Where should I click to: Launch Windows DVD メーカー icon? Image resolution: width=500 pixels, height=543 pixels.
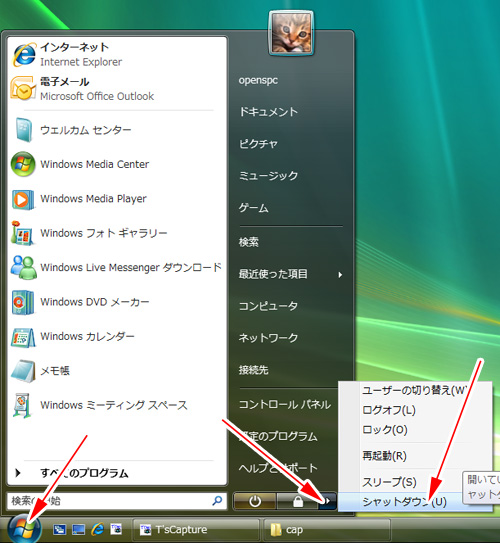click(x=23, y=302)
